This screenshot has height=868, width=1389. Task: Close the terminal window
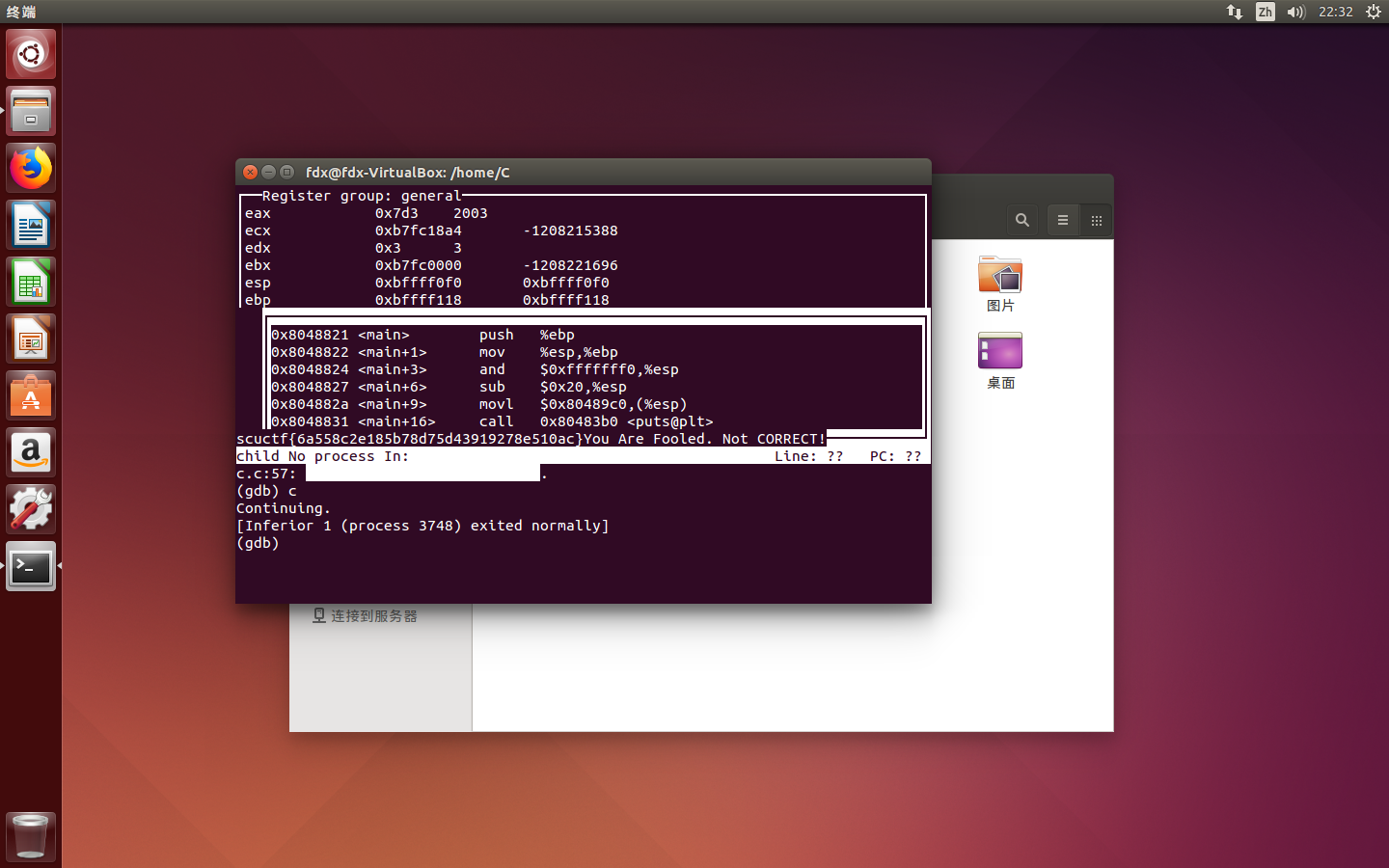250,172
